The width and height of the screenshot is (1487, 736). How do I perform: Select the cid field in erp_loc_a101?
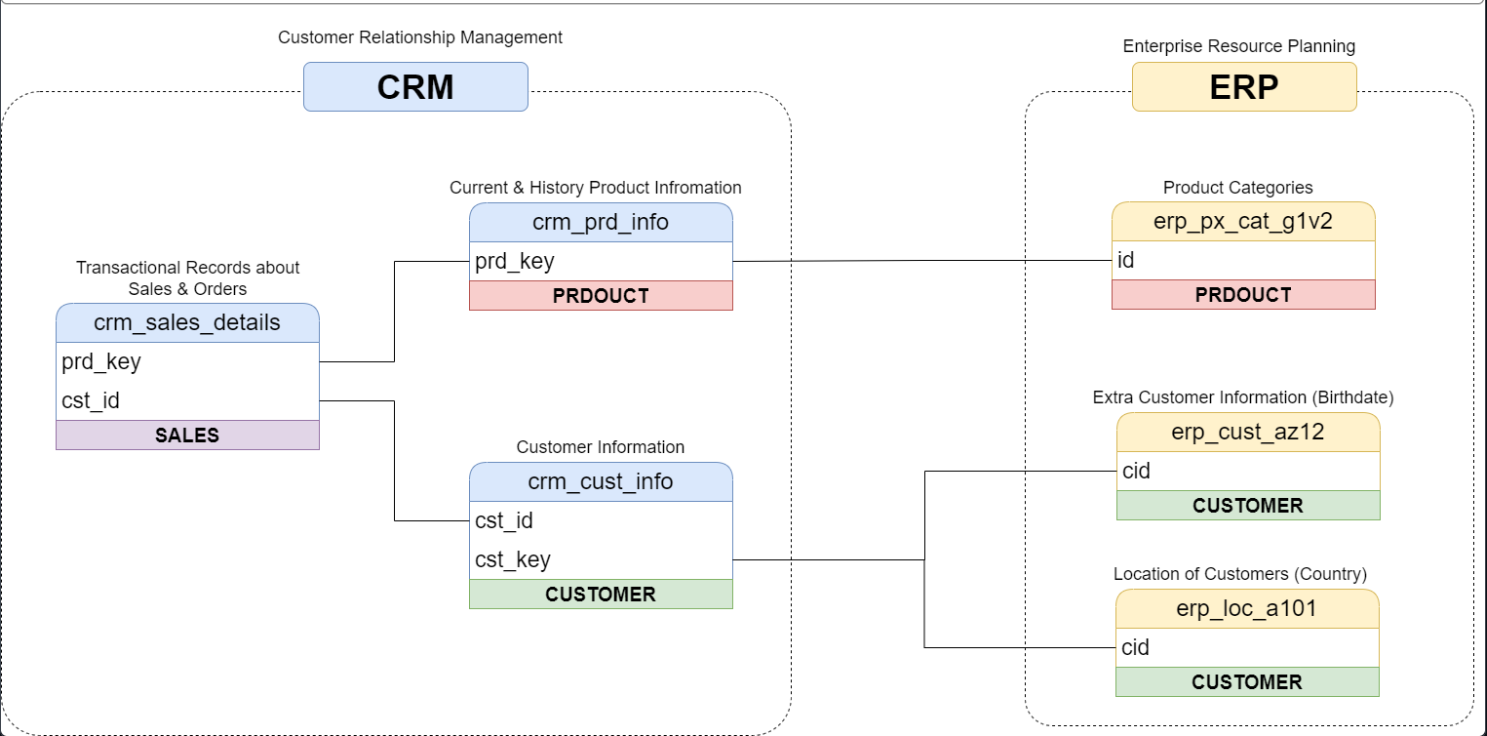coord(1247,647)
